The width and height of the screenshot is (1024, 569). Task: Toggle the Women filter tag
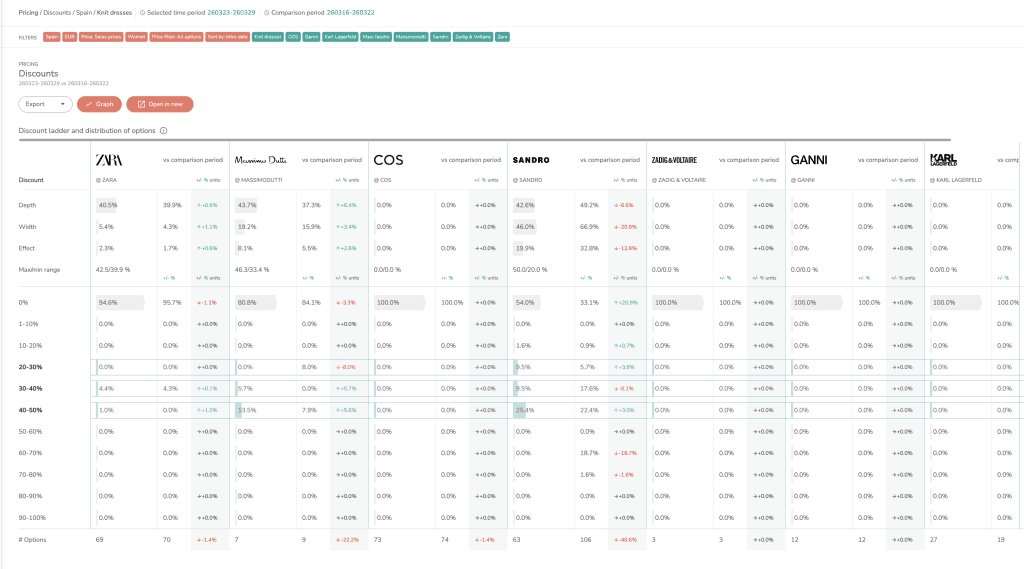point(136,36)
